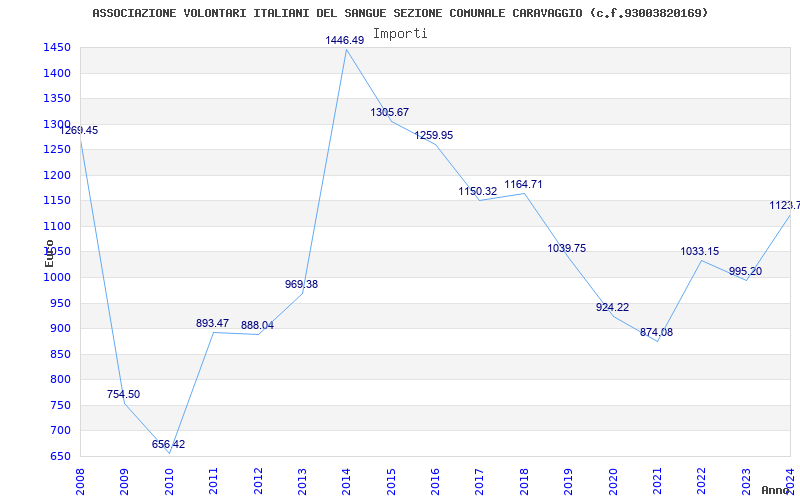This screenshot has width=800, height=500.
Task: Click the 2021 x-axis year label
Action: point(658,482)
